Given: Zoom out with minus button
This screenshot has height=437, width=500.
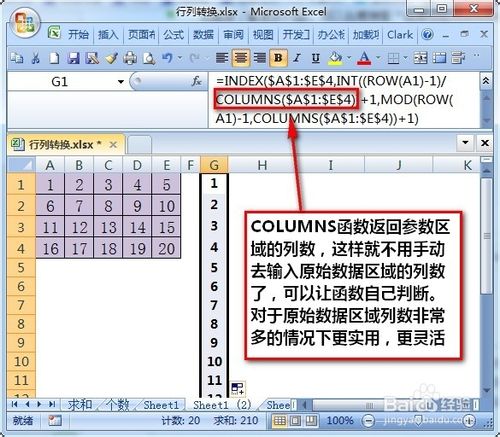Looking at the screenshot, I should pos(368,421).
